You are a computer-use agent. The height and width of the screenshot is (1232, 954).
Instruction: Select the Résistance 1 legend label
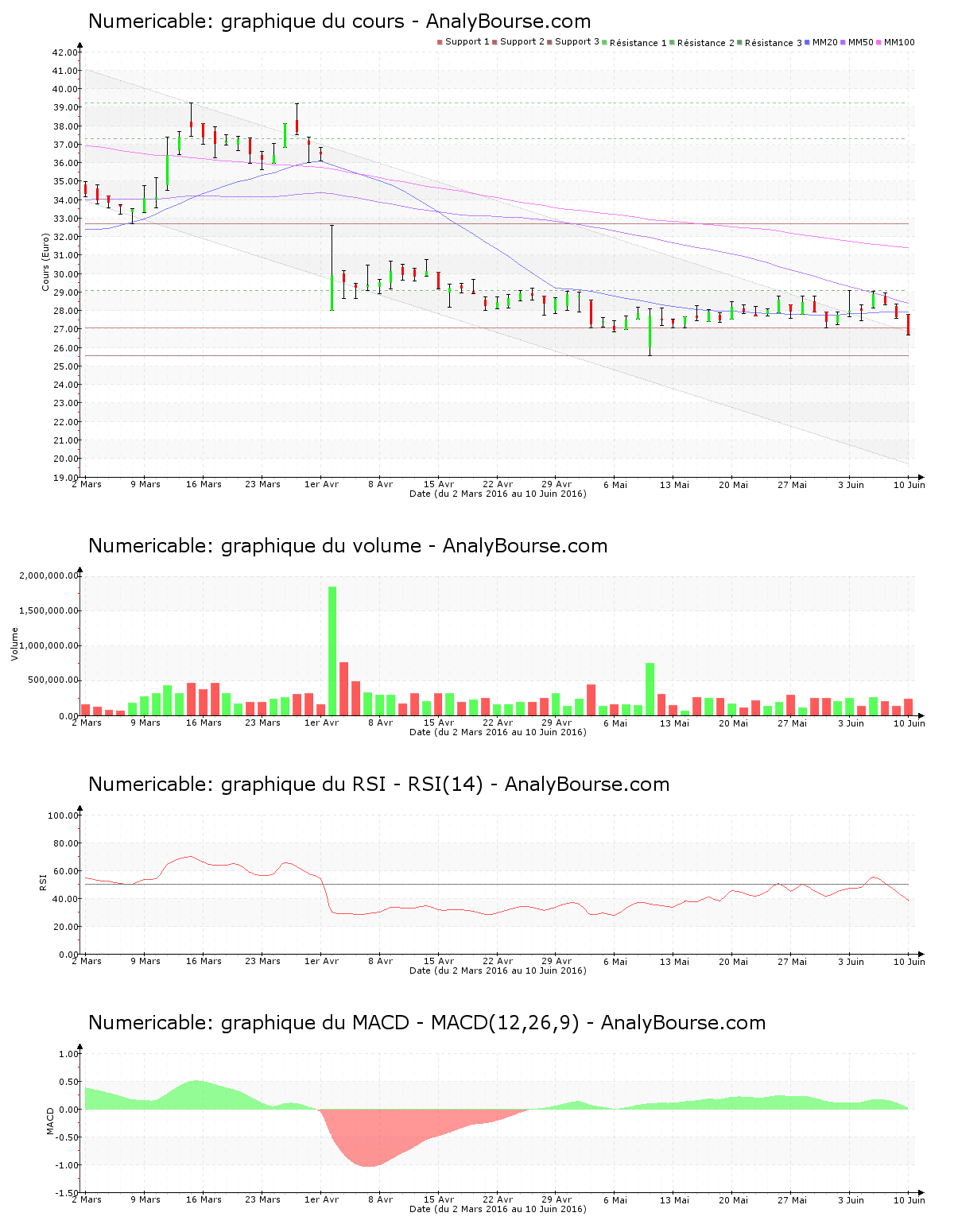638,43
